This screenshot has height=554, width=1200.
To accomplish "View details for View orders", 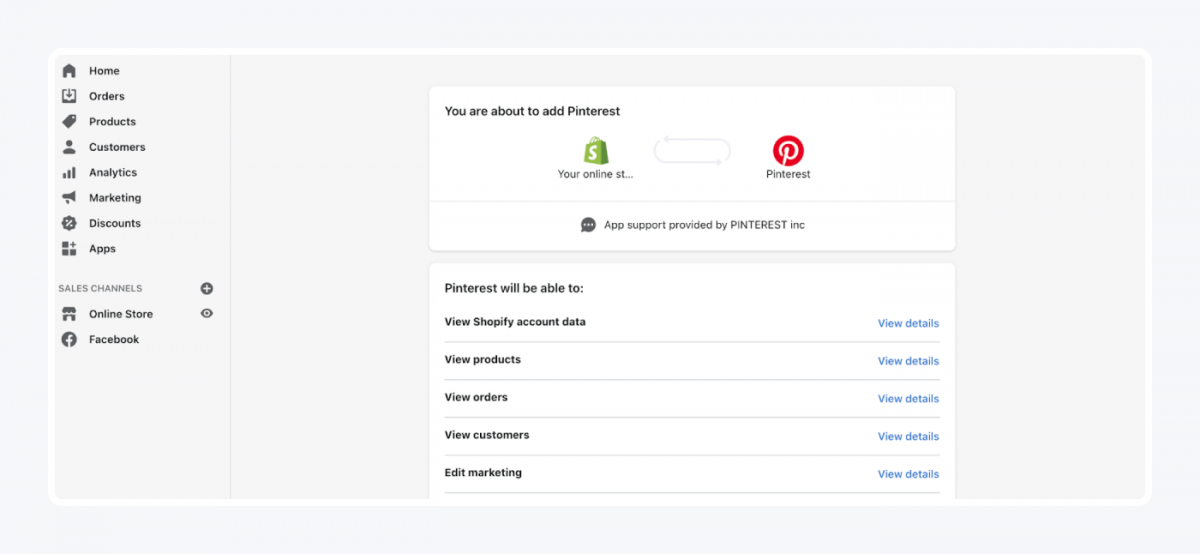I will pyautogui.click(x=908, y=399).
